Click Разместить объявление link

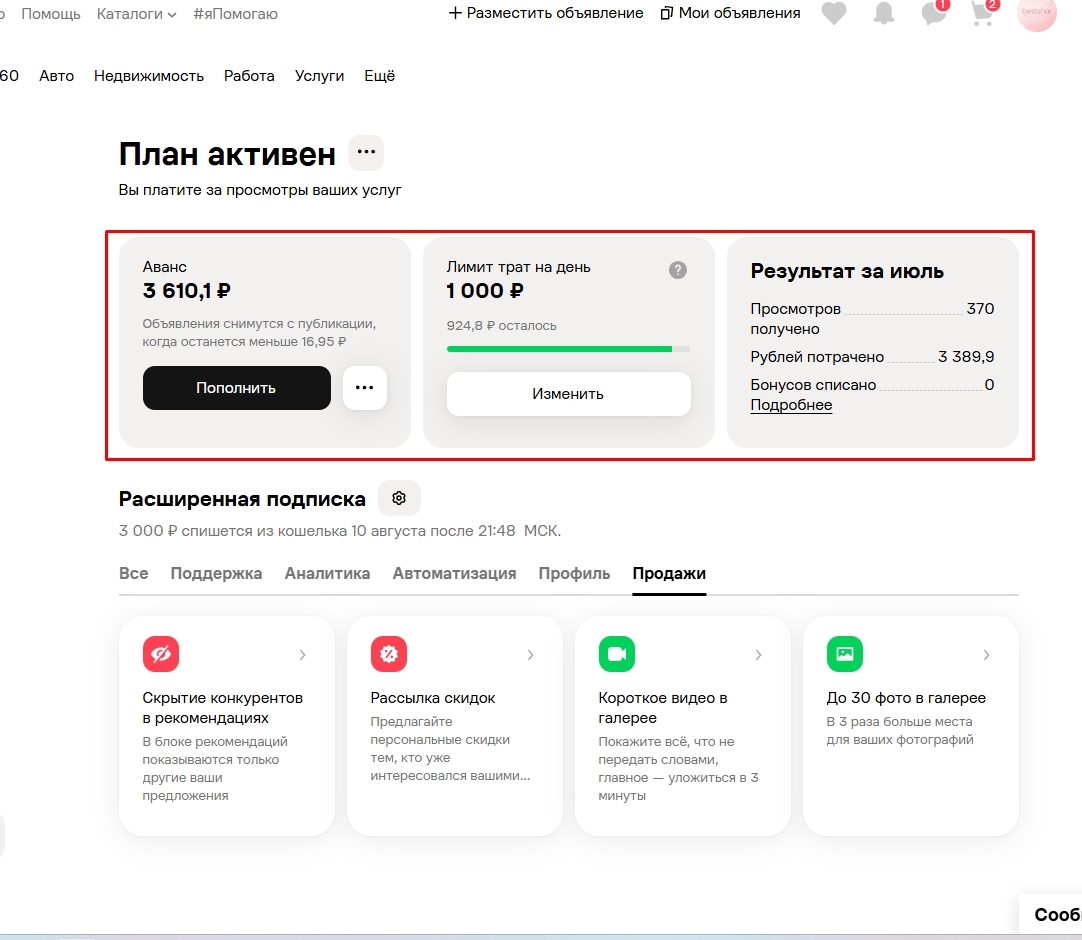(x=546, y=13)
